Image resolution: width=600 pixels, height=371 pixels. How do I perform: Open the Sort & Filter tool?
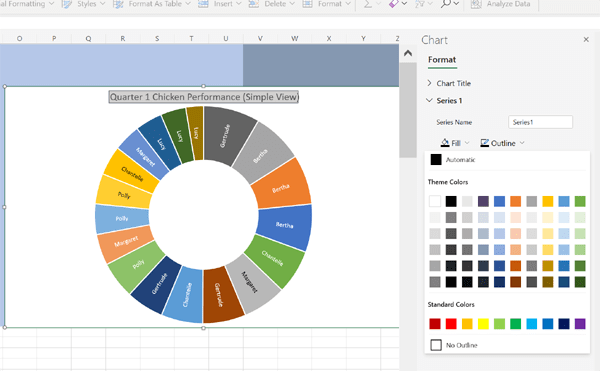tap(420, 4)
